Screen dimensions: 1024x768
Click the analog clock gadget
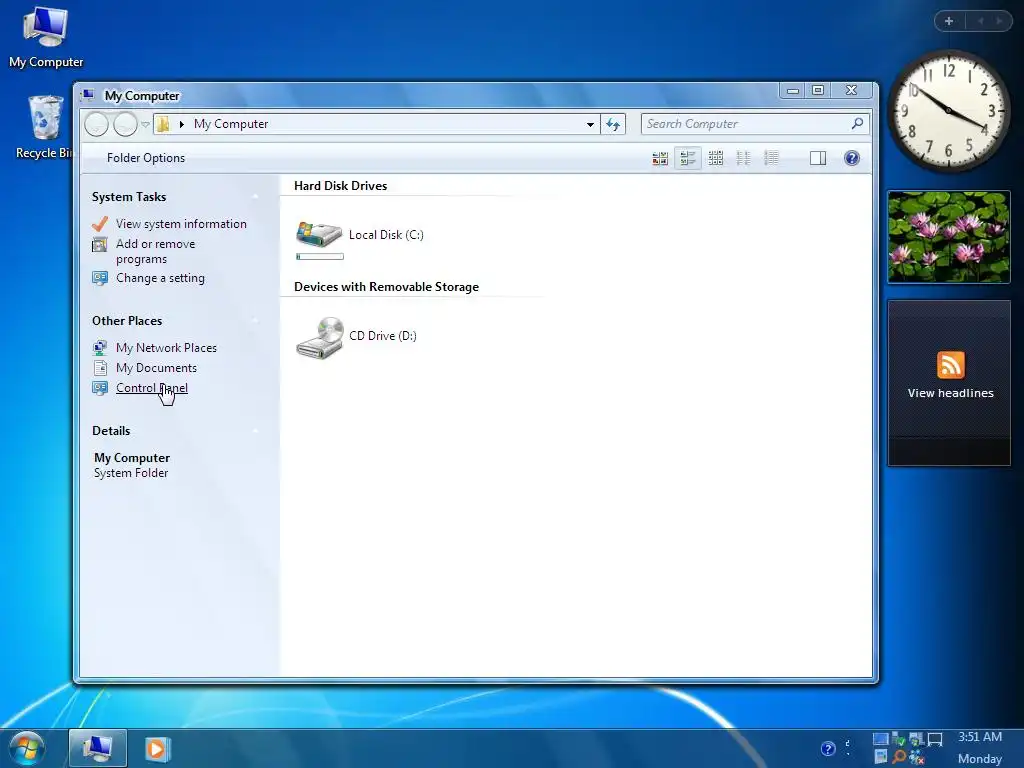[948, 111]
